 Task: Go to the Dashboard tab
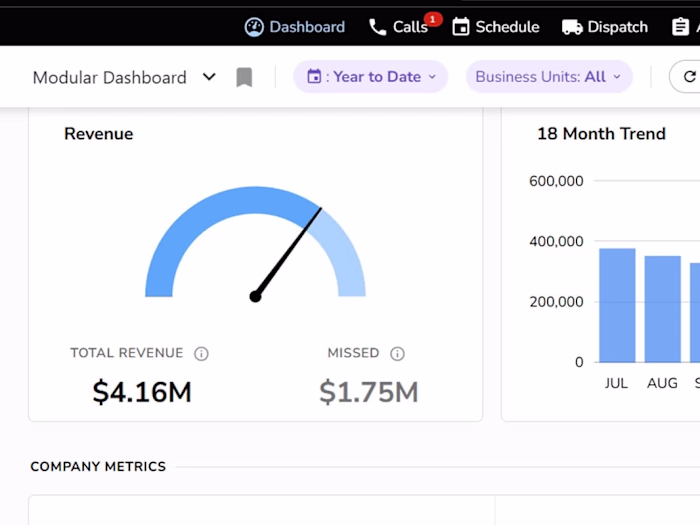click(x=306, y=27)
